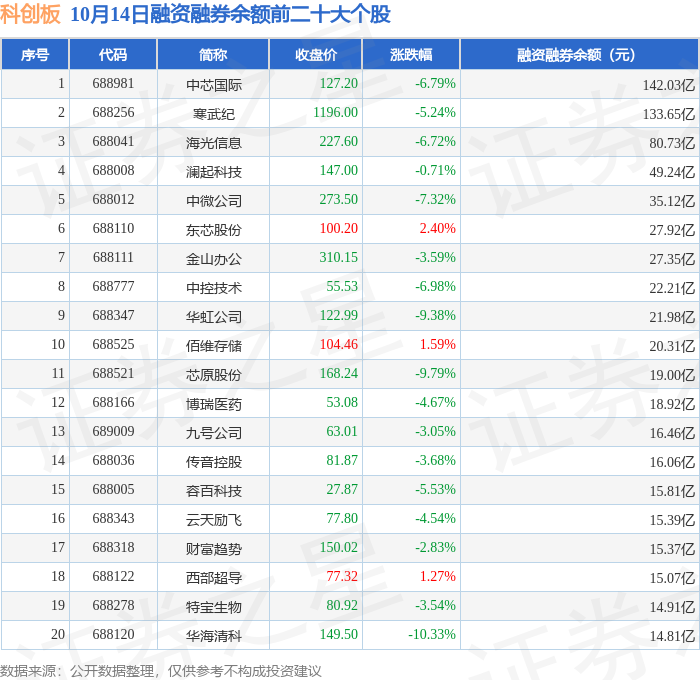Select stock name 九号公司
700x680 pixels.
coord(214,433)
